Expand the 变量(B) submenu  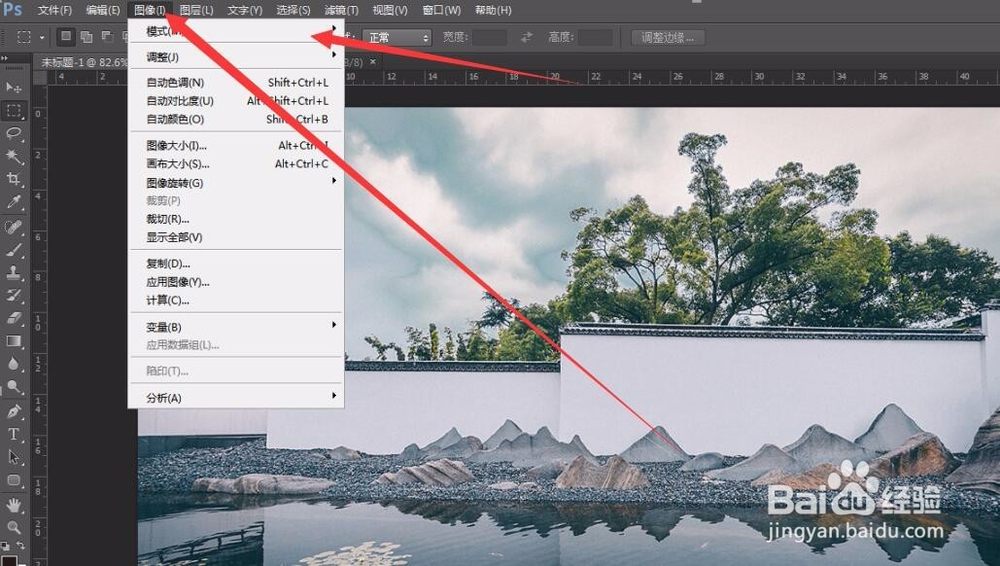tap(236, 327)
